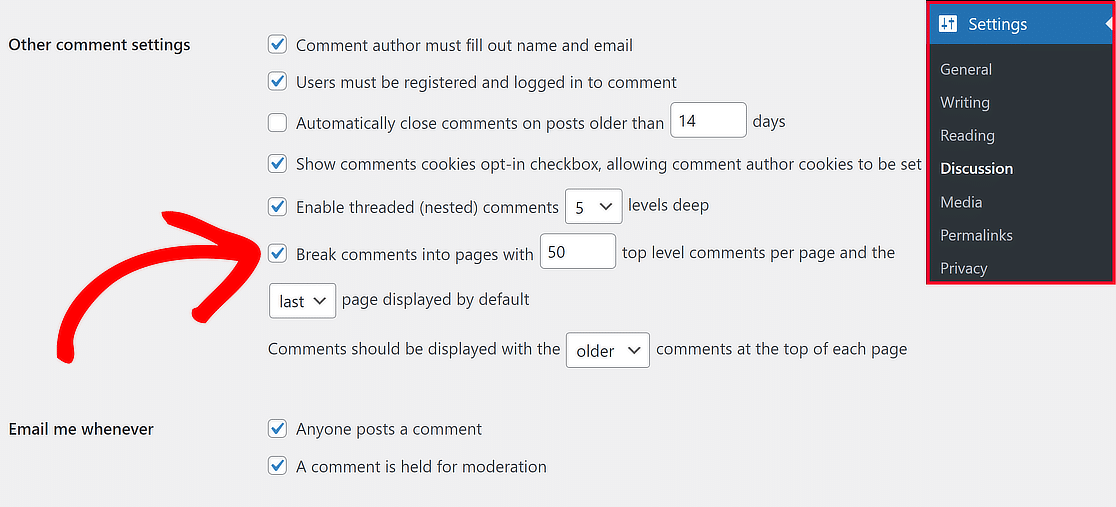Disable threaded nested comments checkbox

pos(278,207)
